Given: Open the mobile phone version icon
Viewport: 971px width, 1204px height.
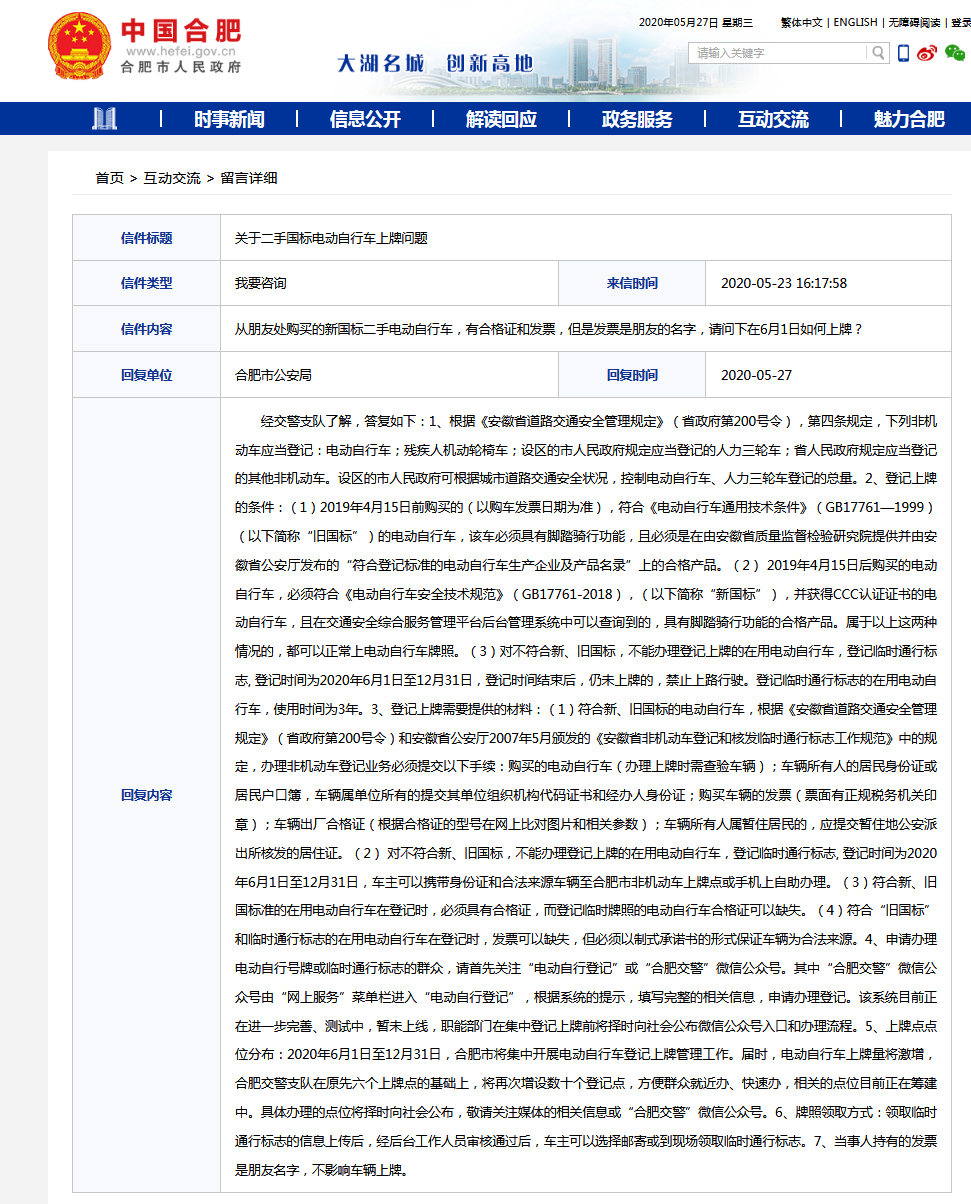Looking at the screenshot, I should coord(903,53).
